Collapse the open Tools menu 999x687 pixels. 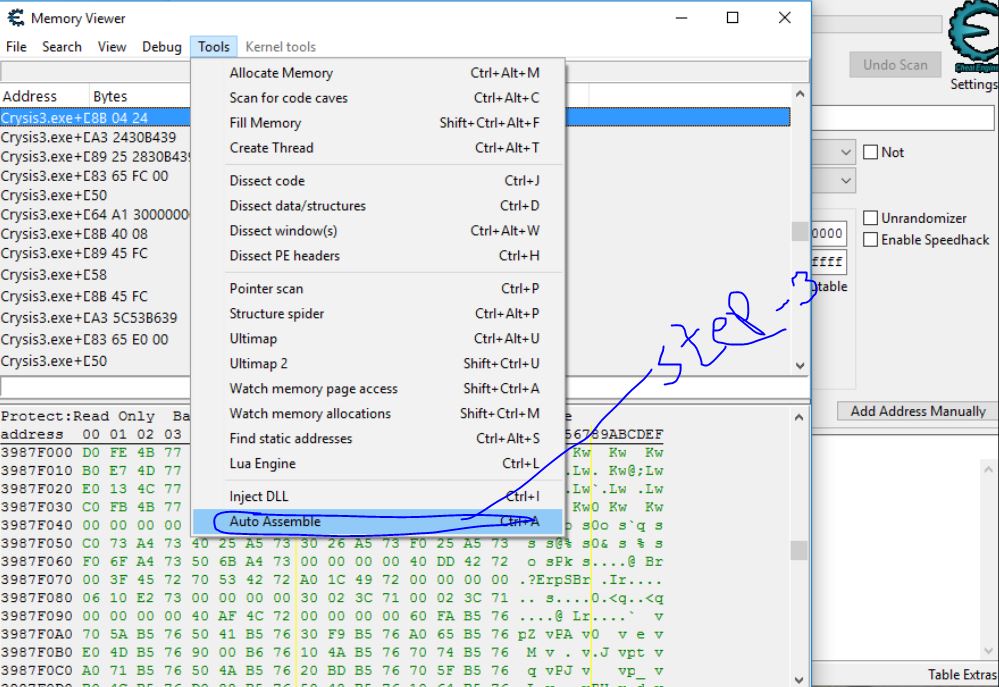[213, 47]
